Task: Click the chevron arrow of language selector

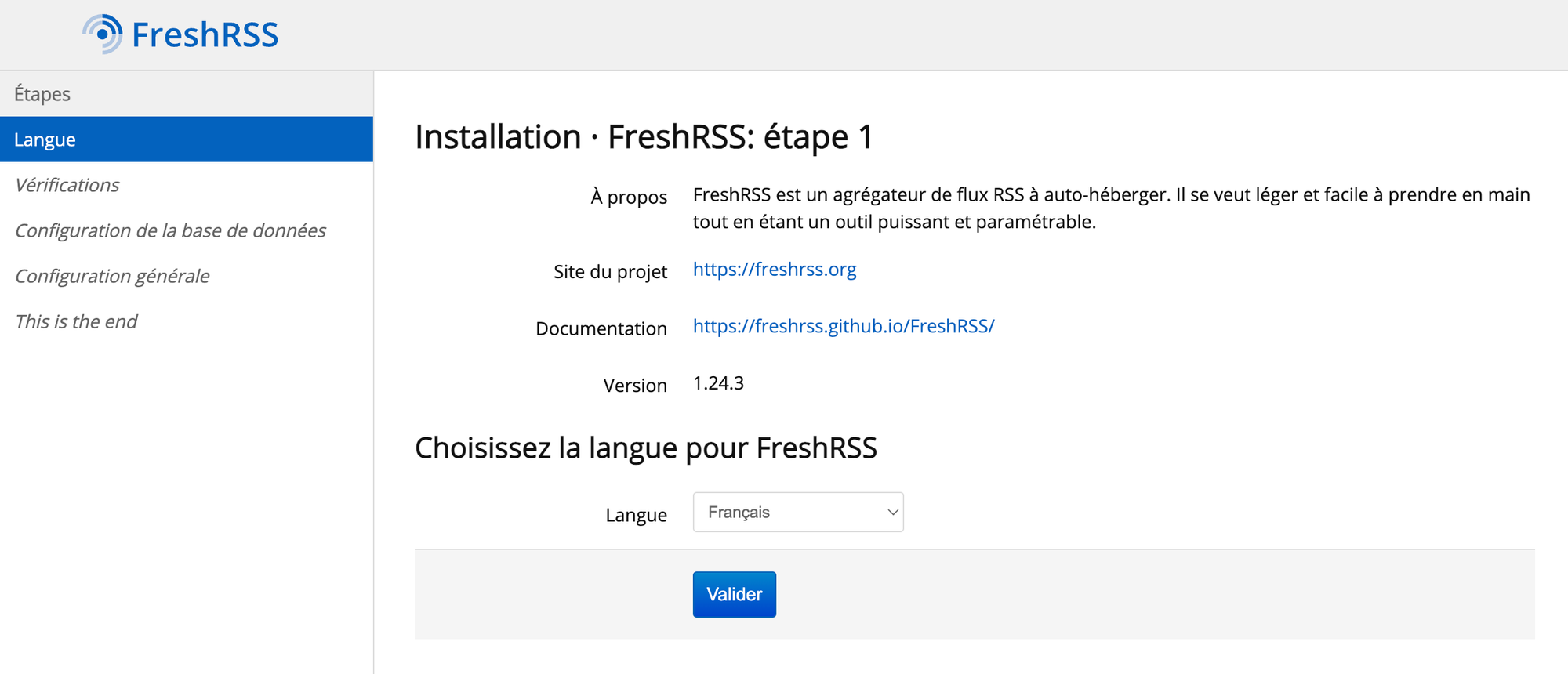Action: tap(892, 512)
